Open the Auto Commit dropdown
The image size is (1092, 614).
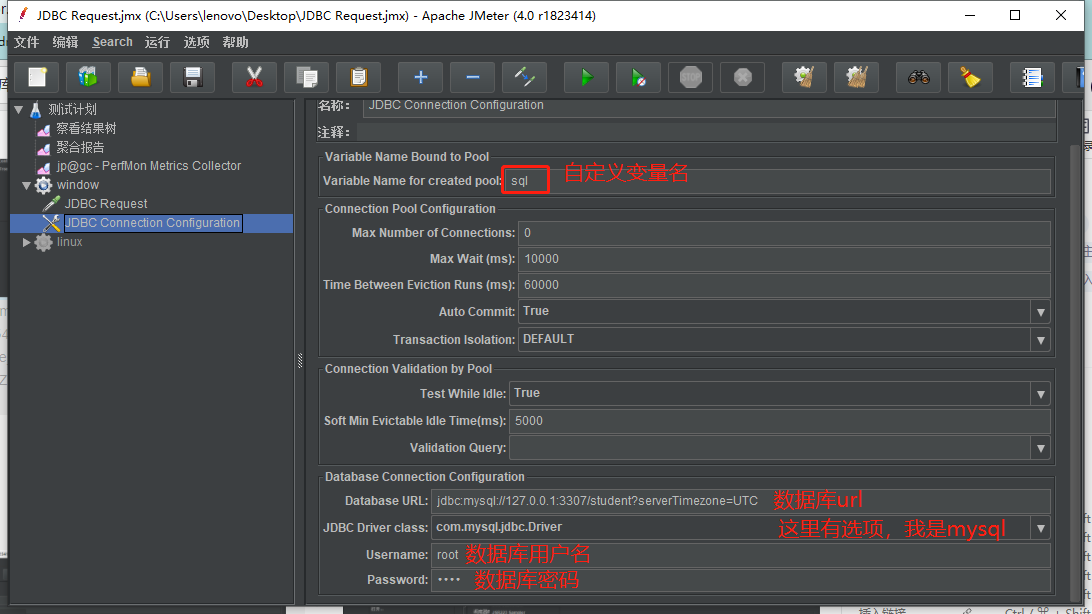coord(1040,312)
